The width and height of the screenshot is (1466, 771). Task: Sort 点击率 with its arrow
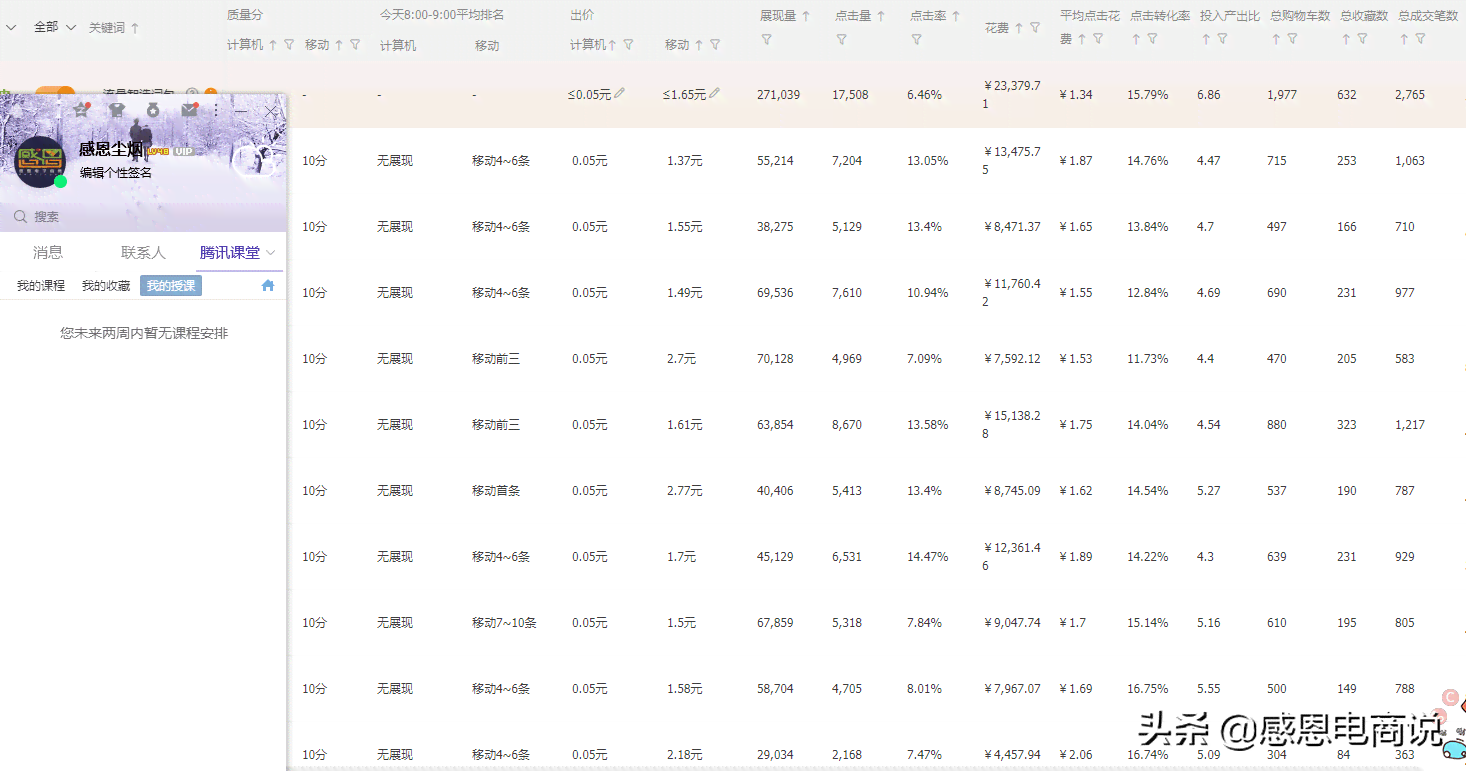click(x=956, y=16)
